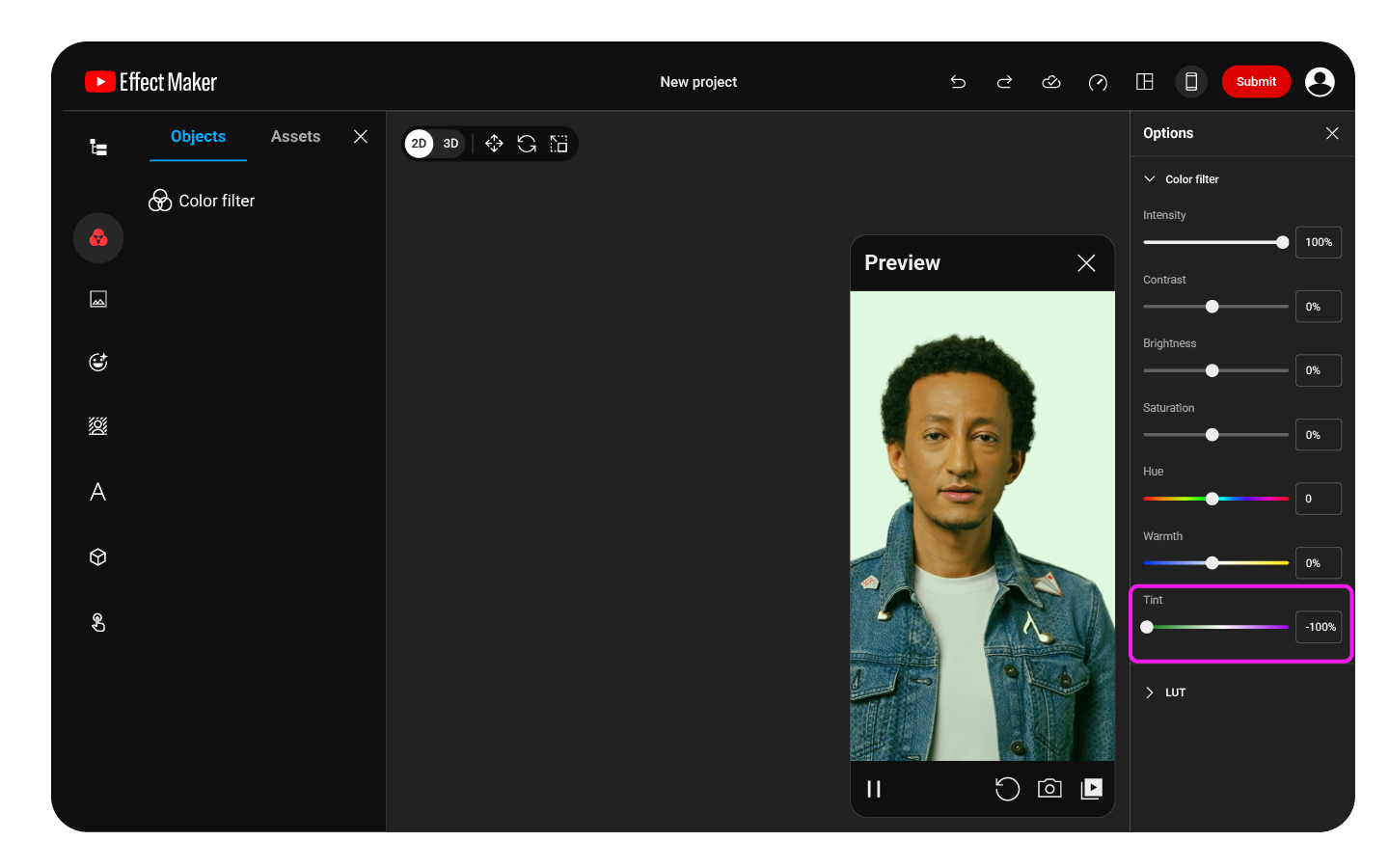Screen dimensions: 1389x868
Task: Open the scene hierarchy tree icon
Action: (98, 148)
